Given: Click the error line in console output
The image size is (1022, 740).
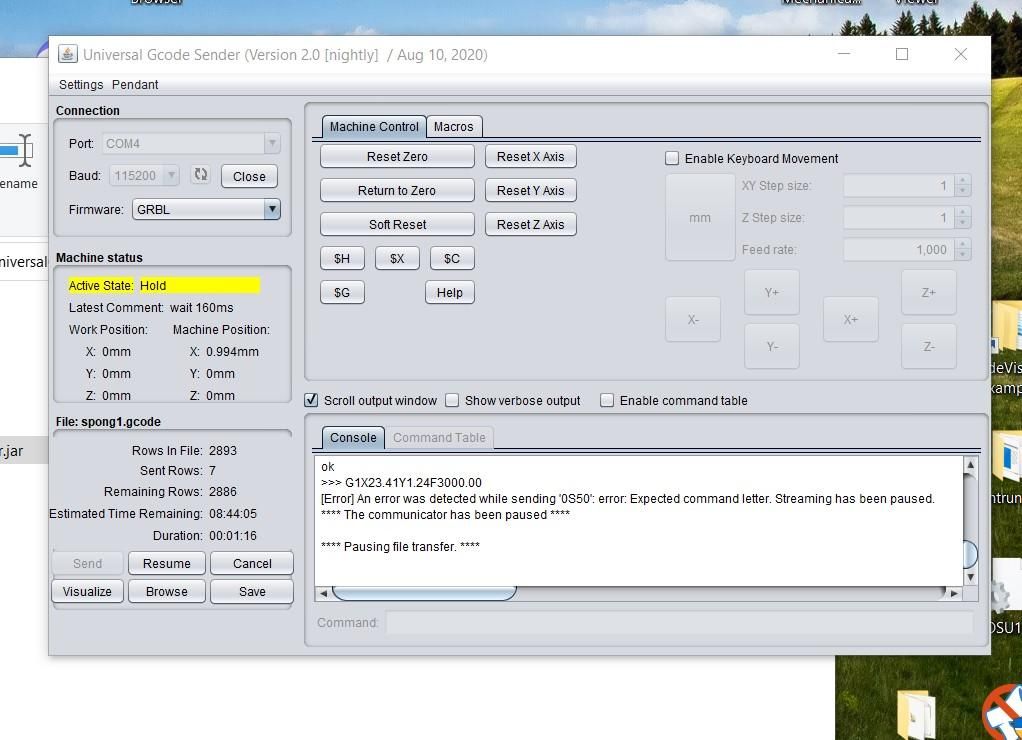Looking at the screenshot, I should tap(628, 499).
